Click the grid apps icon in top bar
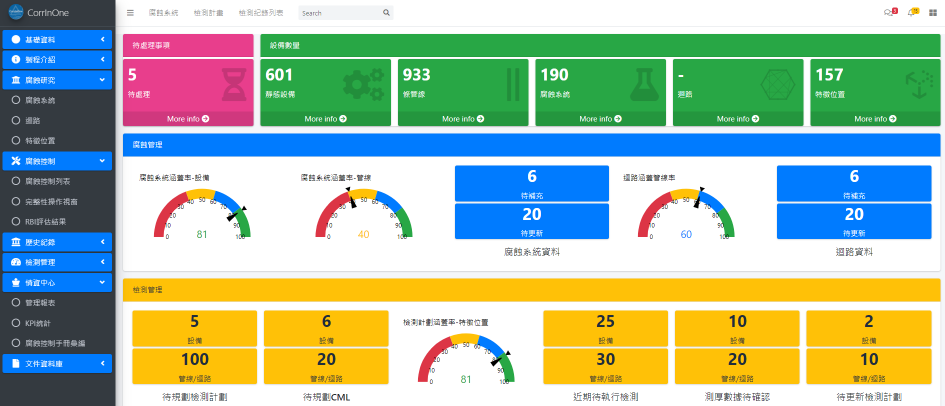 tap(933, 13)
